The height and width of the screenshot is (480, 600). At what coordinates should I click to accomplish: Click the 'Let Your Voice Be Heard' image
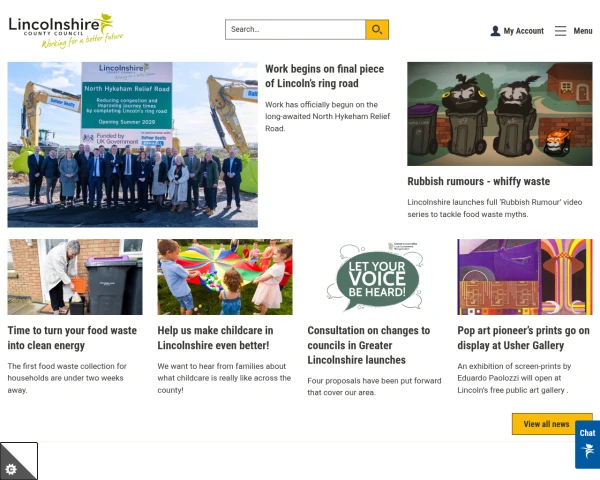tap(375, 277)
